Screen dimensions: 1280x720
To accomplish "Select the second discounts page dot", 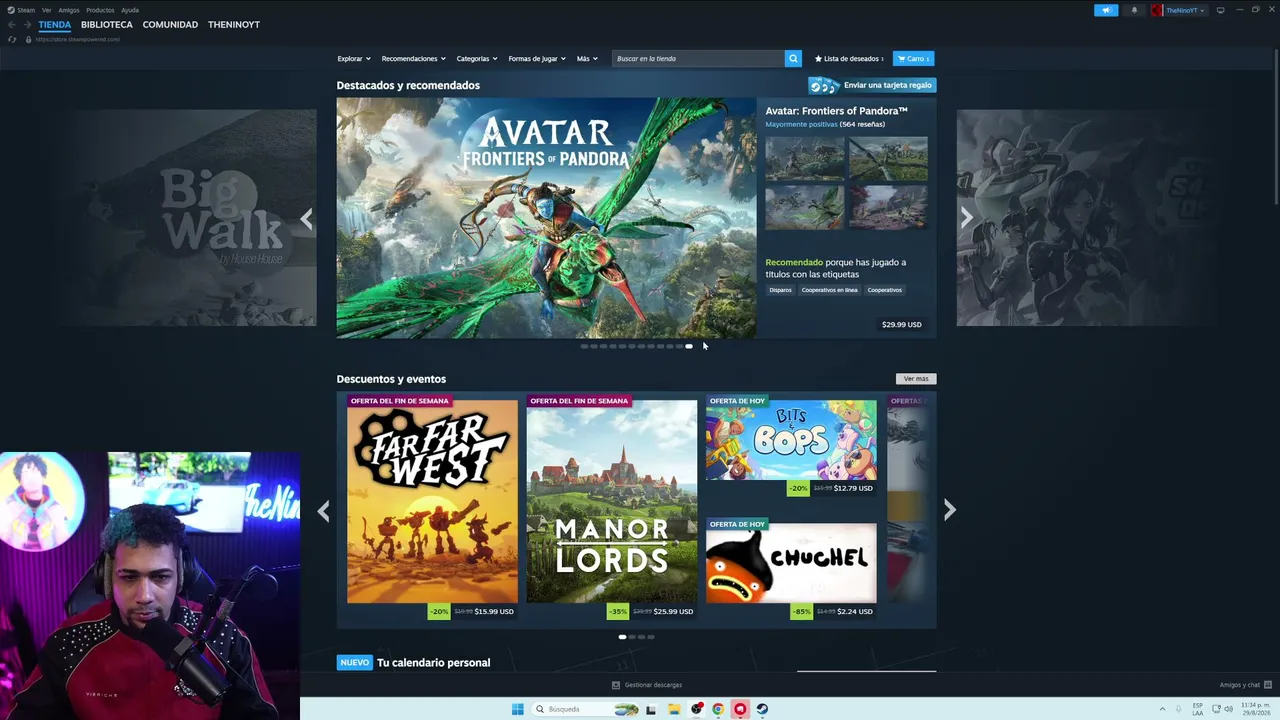I will (x=632, y=637).
